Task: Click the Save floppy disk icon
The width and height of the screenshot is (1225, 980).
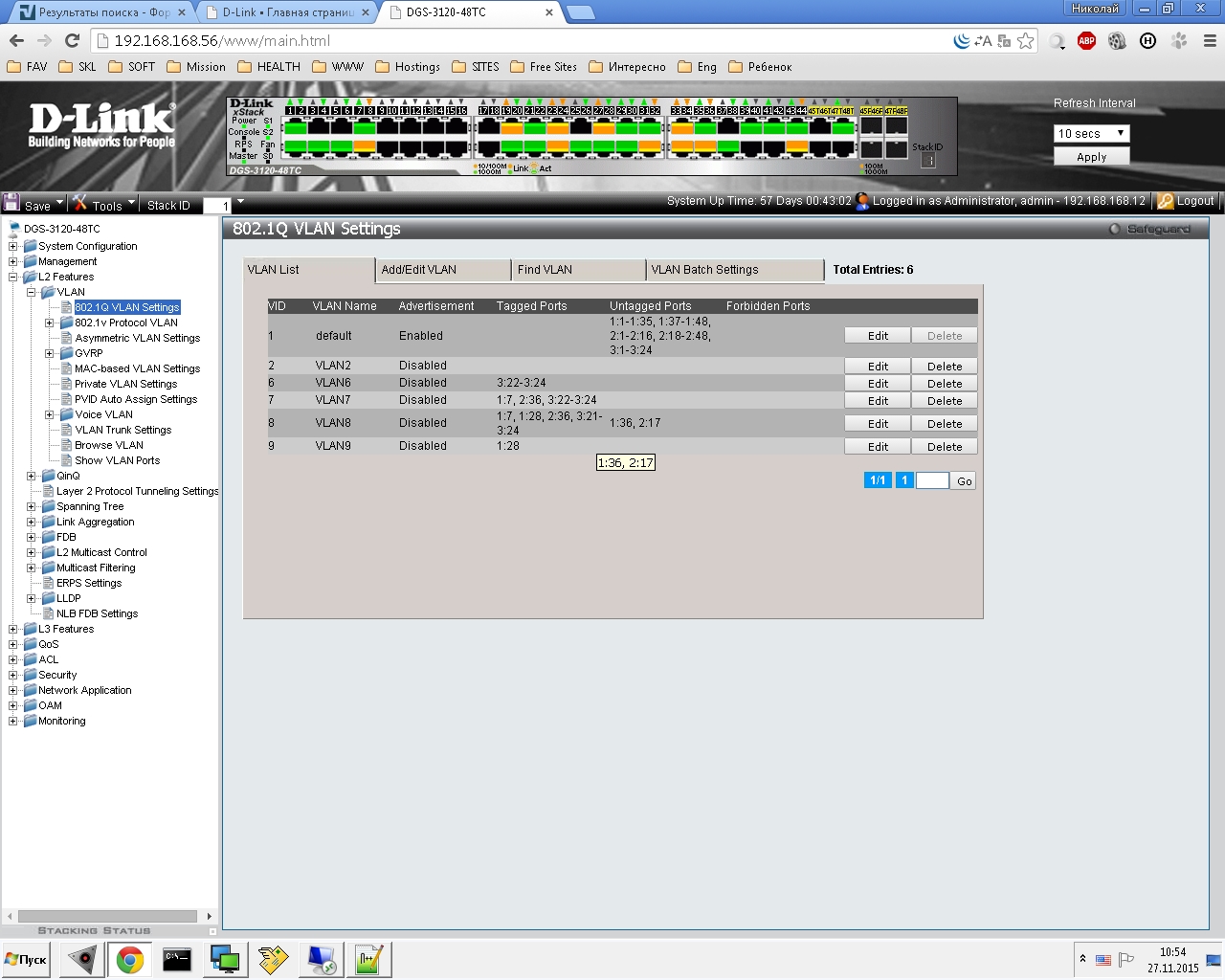Action: 11,202
